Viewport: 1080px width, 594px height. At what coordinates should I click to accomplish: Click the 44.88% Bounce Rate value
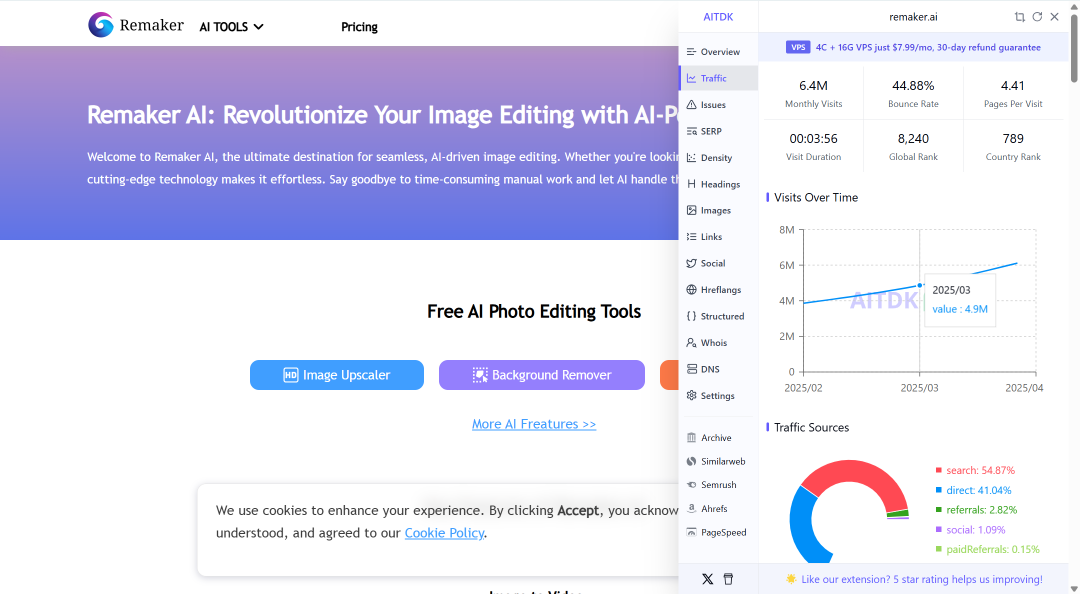pos(913,86)
